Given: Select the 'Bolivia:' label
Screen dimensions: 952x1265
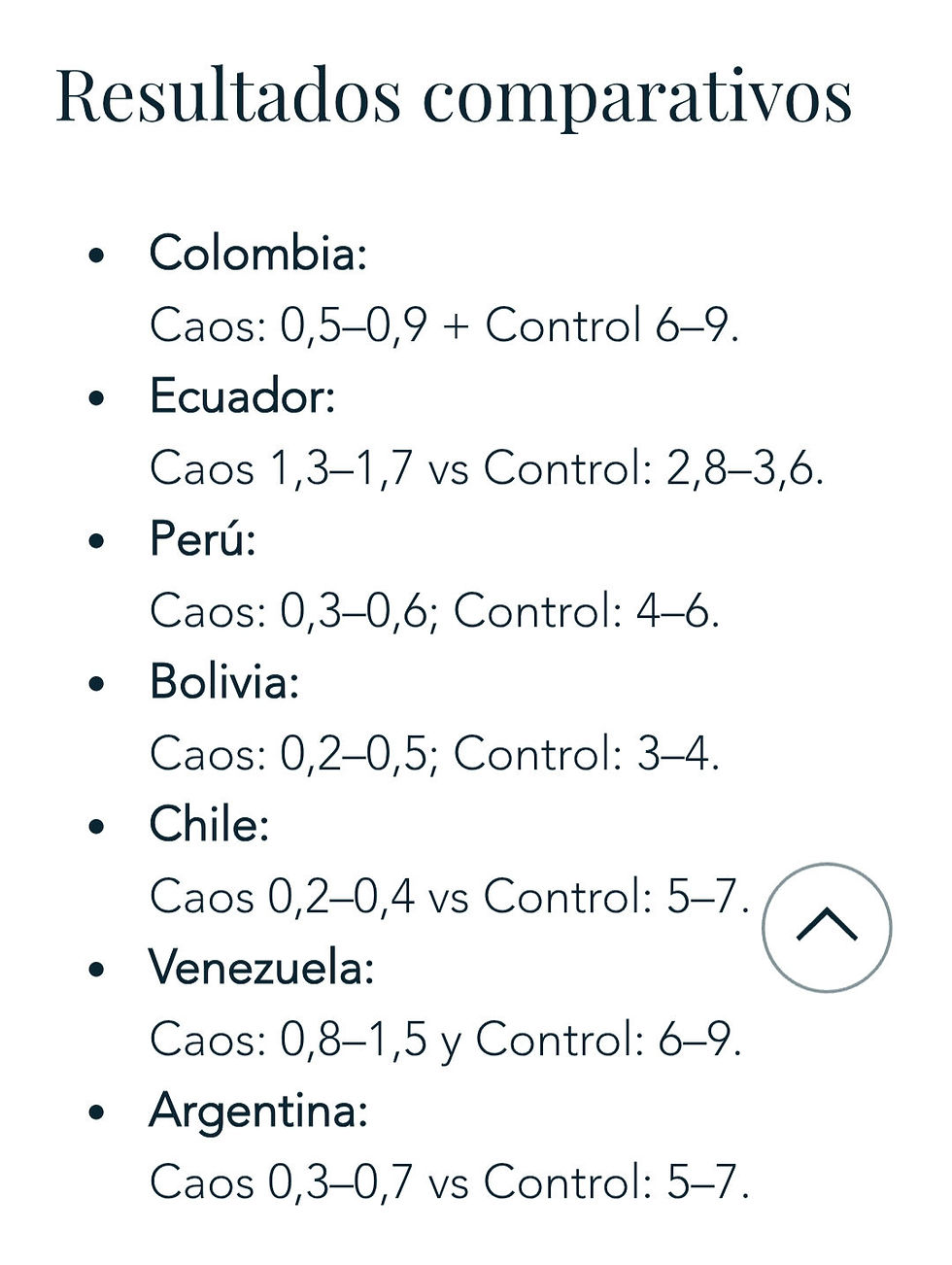Looking at the screenshot, I should pos(224,682).
